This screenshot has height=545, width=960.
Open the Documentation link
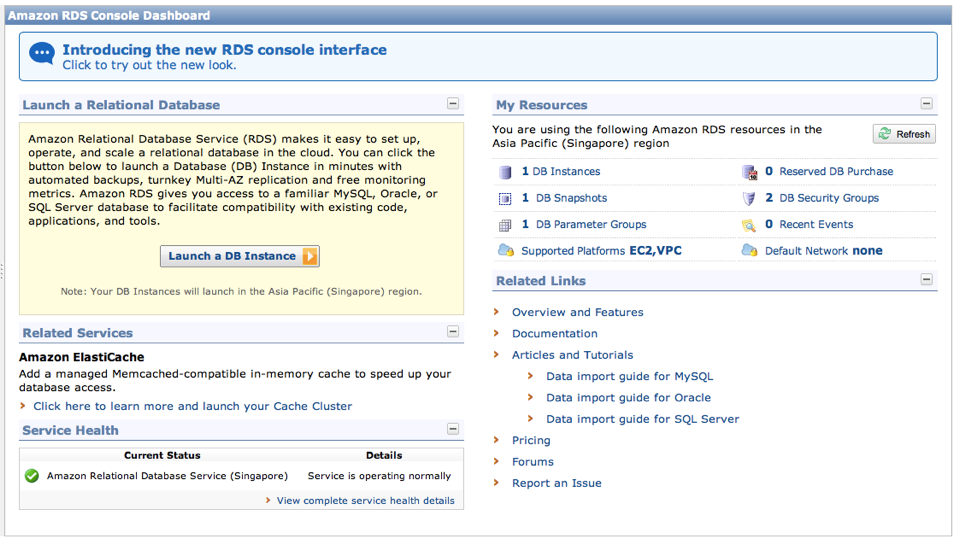[555, 334]
